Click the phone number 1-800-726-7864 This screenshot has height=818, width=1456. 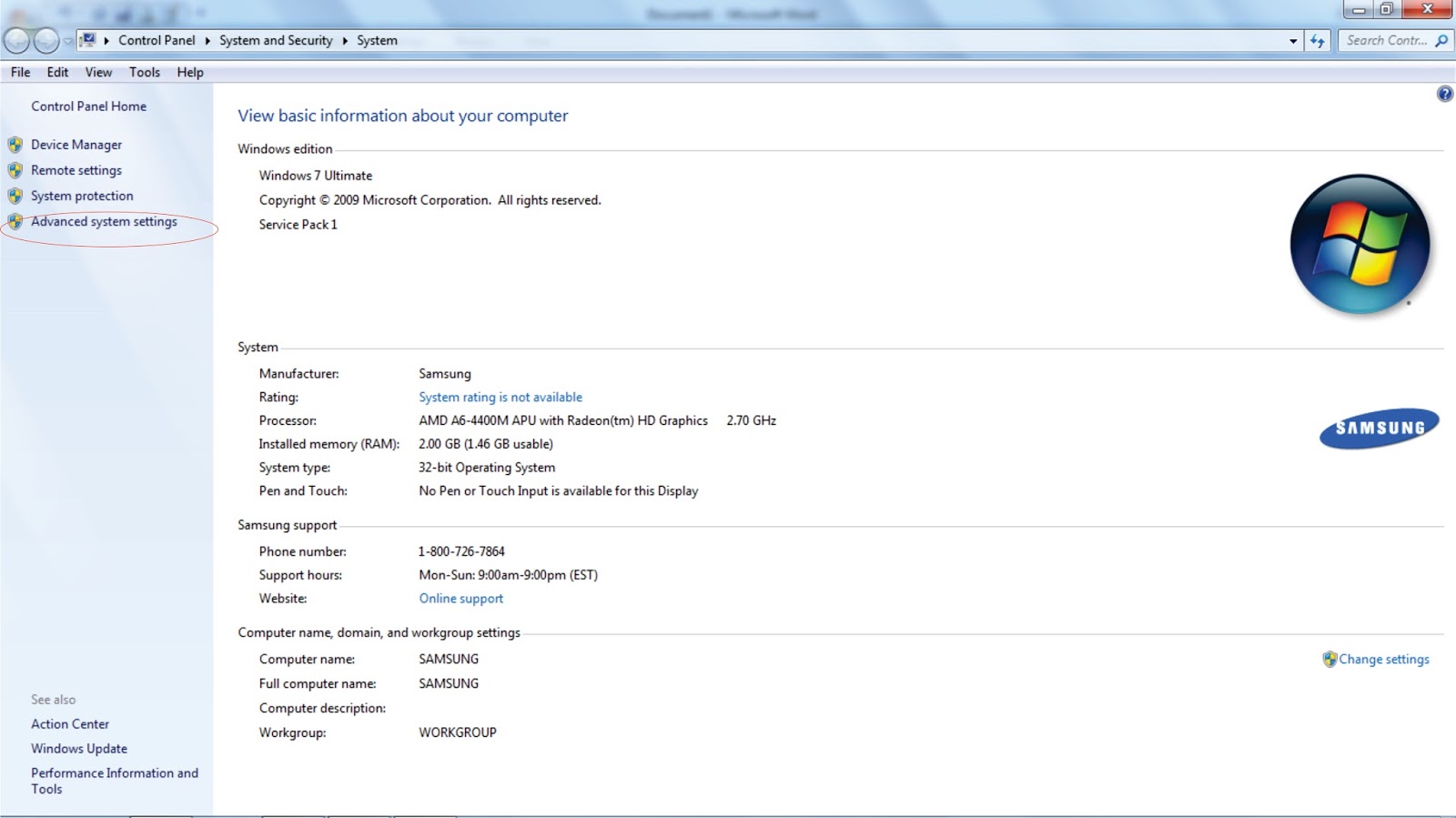(461, 550)
